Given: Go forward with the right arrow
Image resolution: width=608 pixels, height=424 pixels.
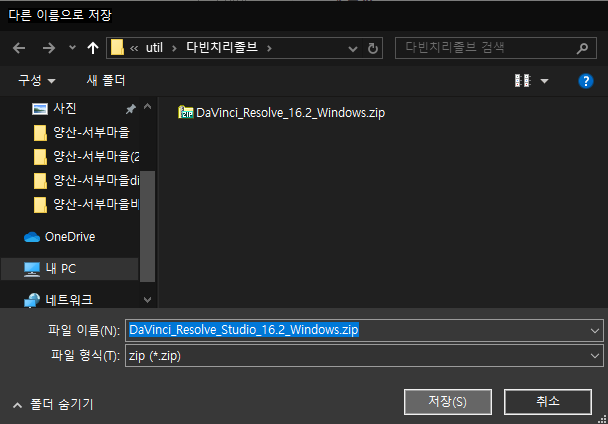Looking at the screenshot, I should (x=49, y=48).
